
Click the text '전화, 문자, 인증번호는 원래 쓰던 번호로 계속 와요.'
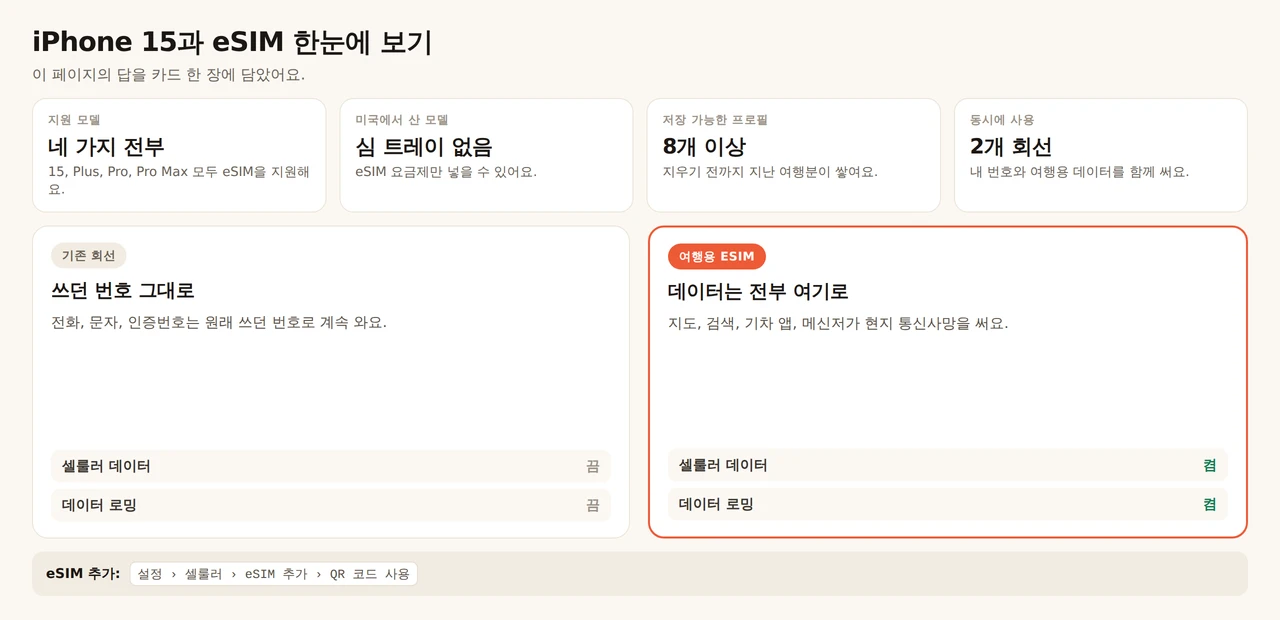[x=219, y=322]
